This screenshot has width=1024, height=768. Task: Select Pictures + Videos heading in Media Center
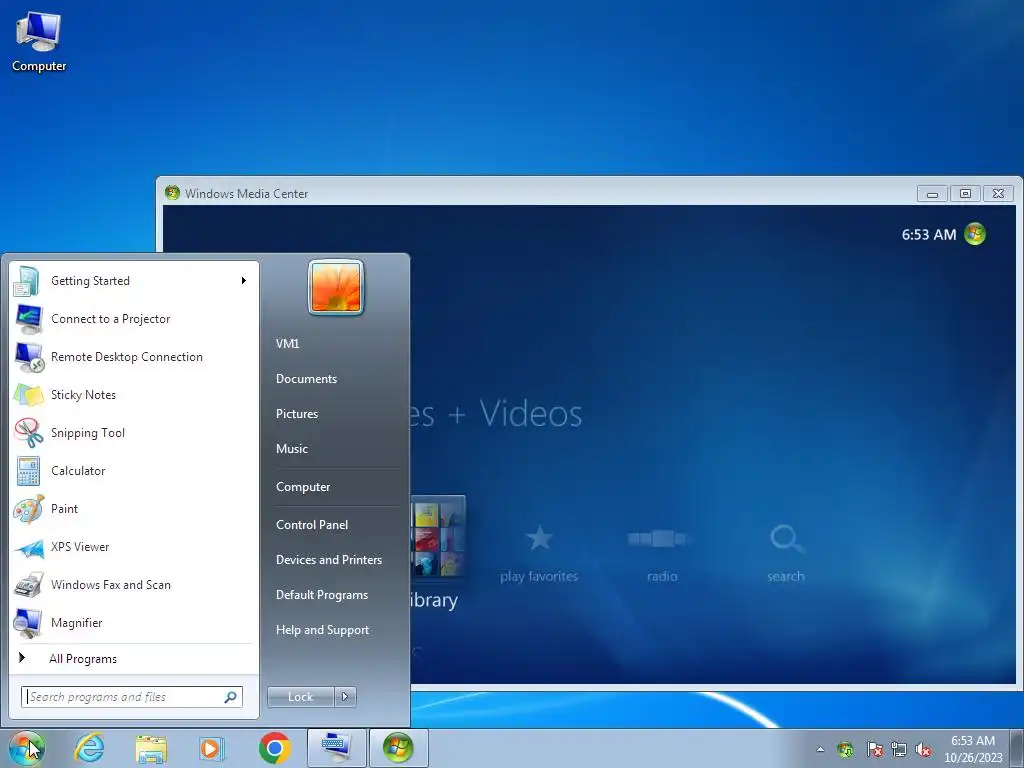coord(496,414)
